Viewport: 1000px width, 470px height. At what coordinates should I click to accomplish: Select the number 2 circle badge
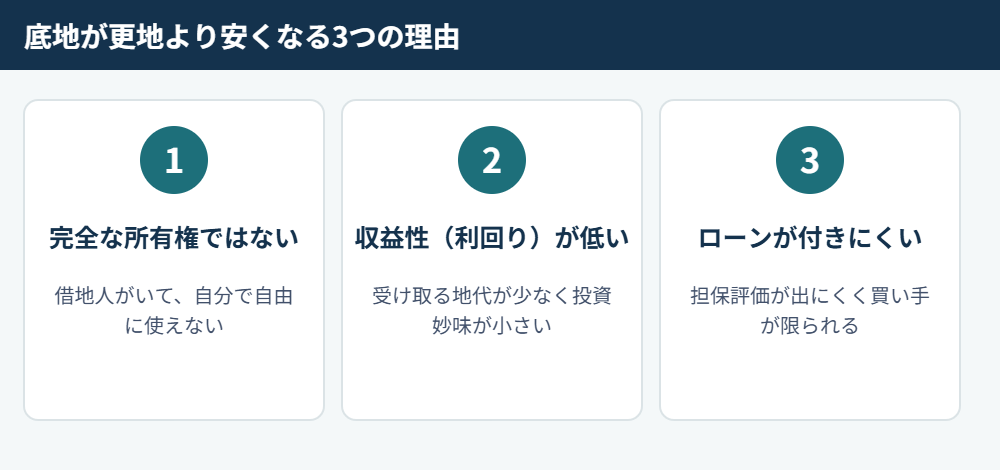pos(492,160)
